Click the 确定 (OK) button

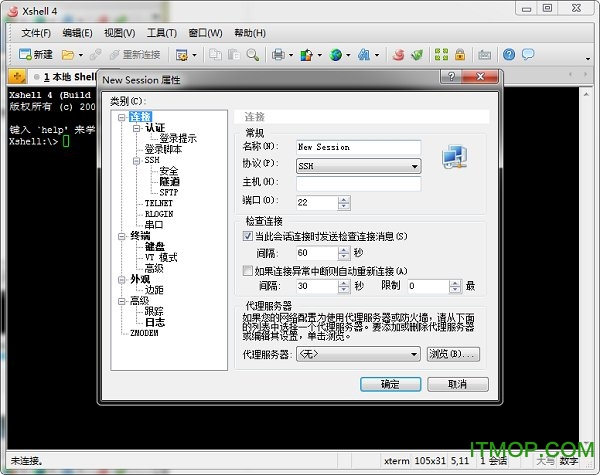tap(390, 384)
